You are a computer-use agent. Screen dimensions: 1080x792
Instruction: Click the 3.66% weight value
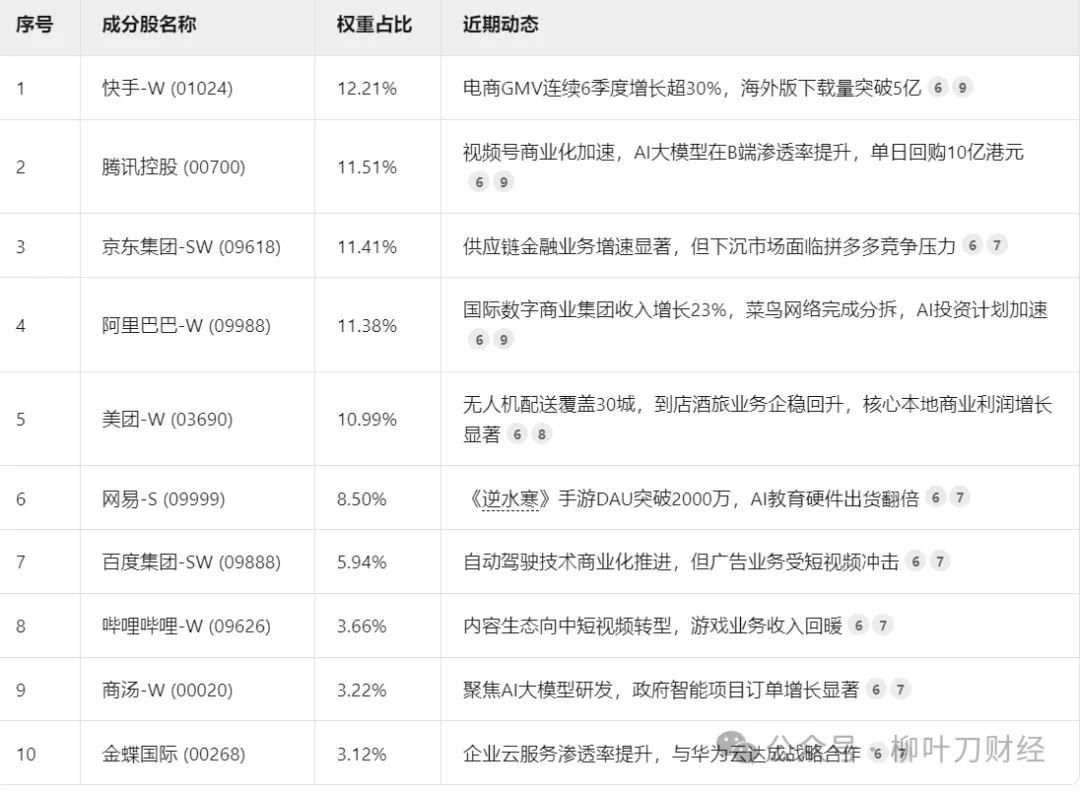tap(362, 626)
